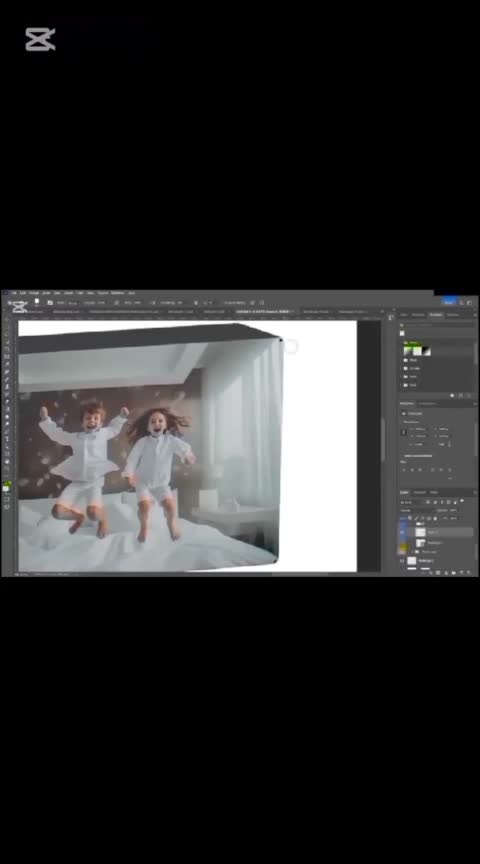Select the Eraser tool
This screenshot has width=480, height=864.
click(x=7, y=401)
